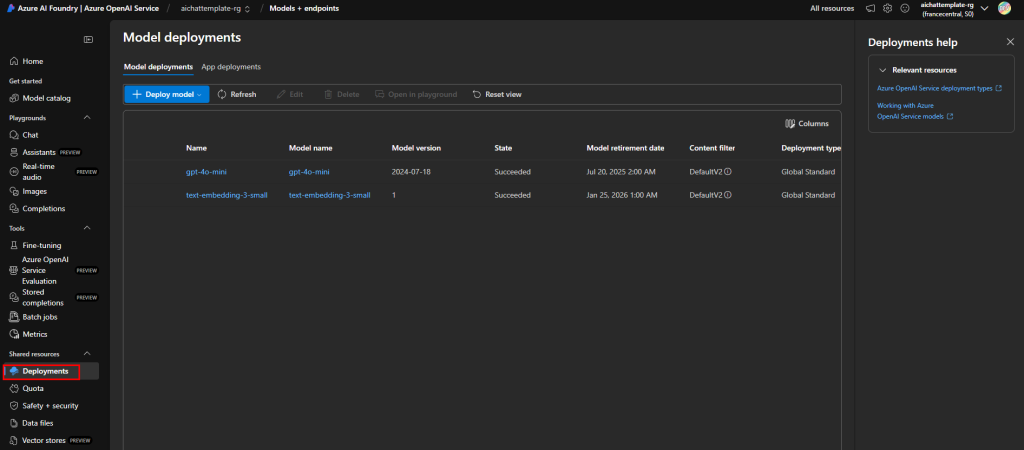Collapse the Shared resources section
This screenshot has width=1024, height=450.
coord(88,353)
